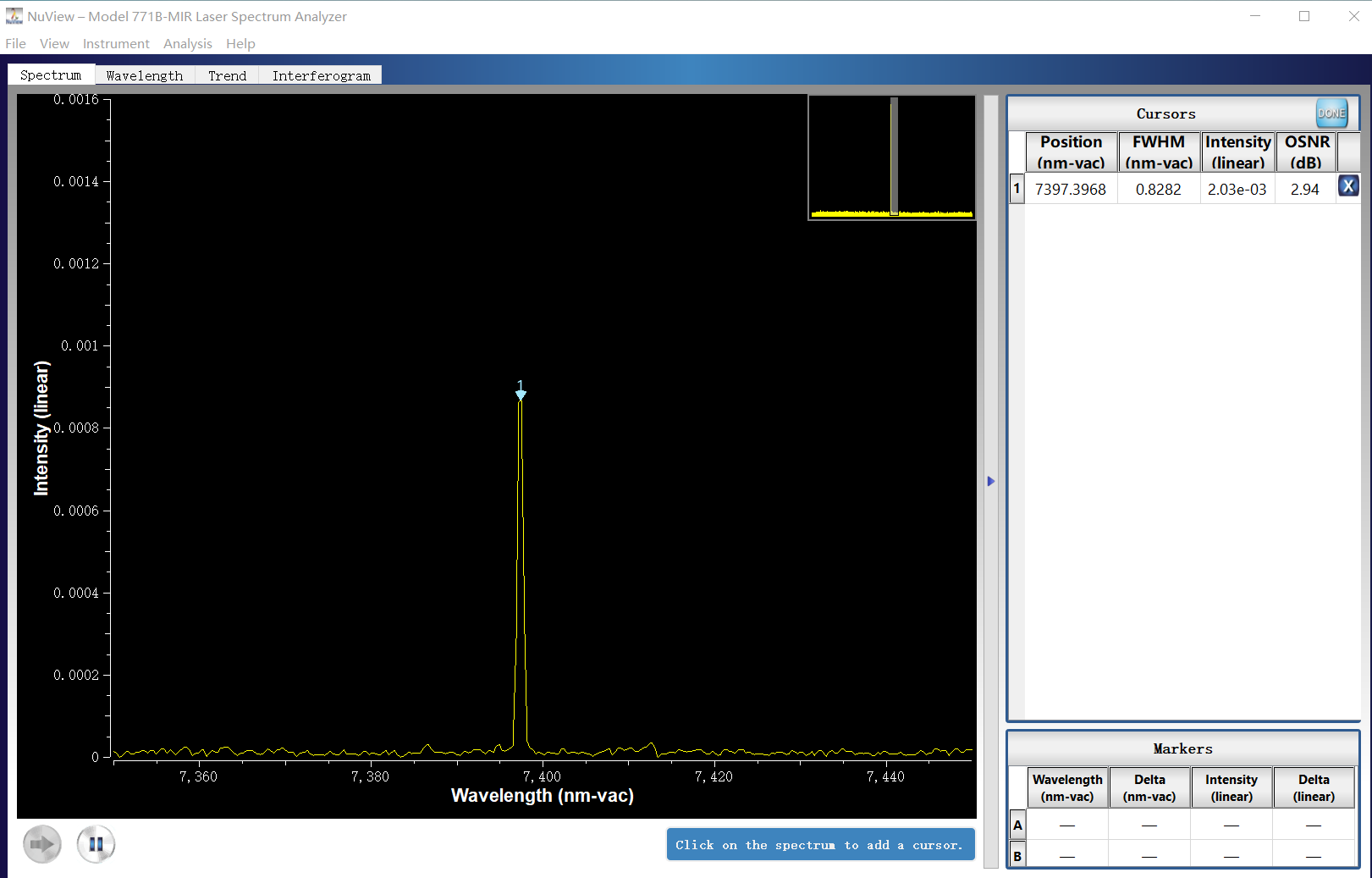The height and width of the screenshot is (878, 1372).
Task: Switch to the Wavelength tab
Action: click(x=145, y=75)
